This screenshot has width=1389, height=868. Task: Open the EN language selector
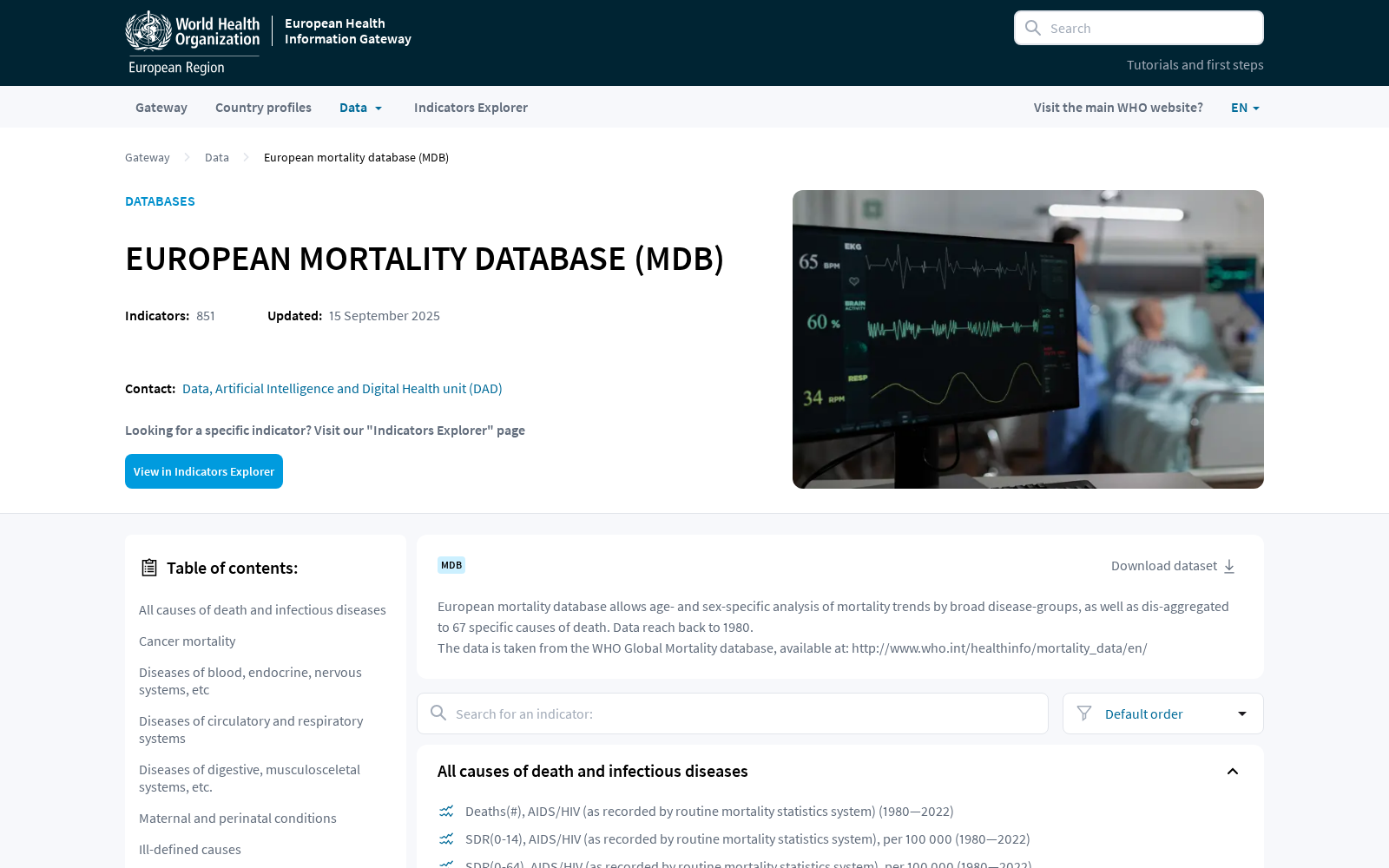1245,108
